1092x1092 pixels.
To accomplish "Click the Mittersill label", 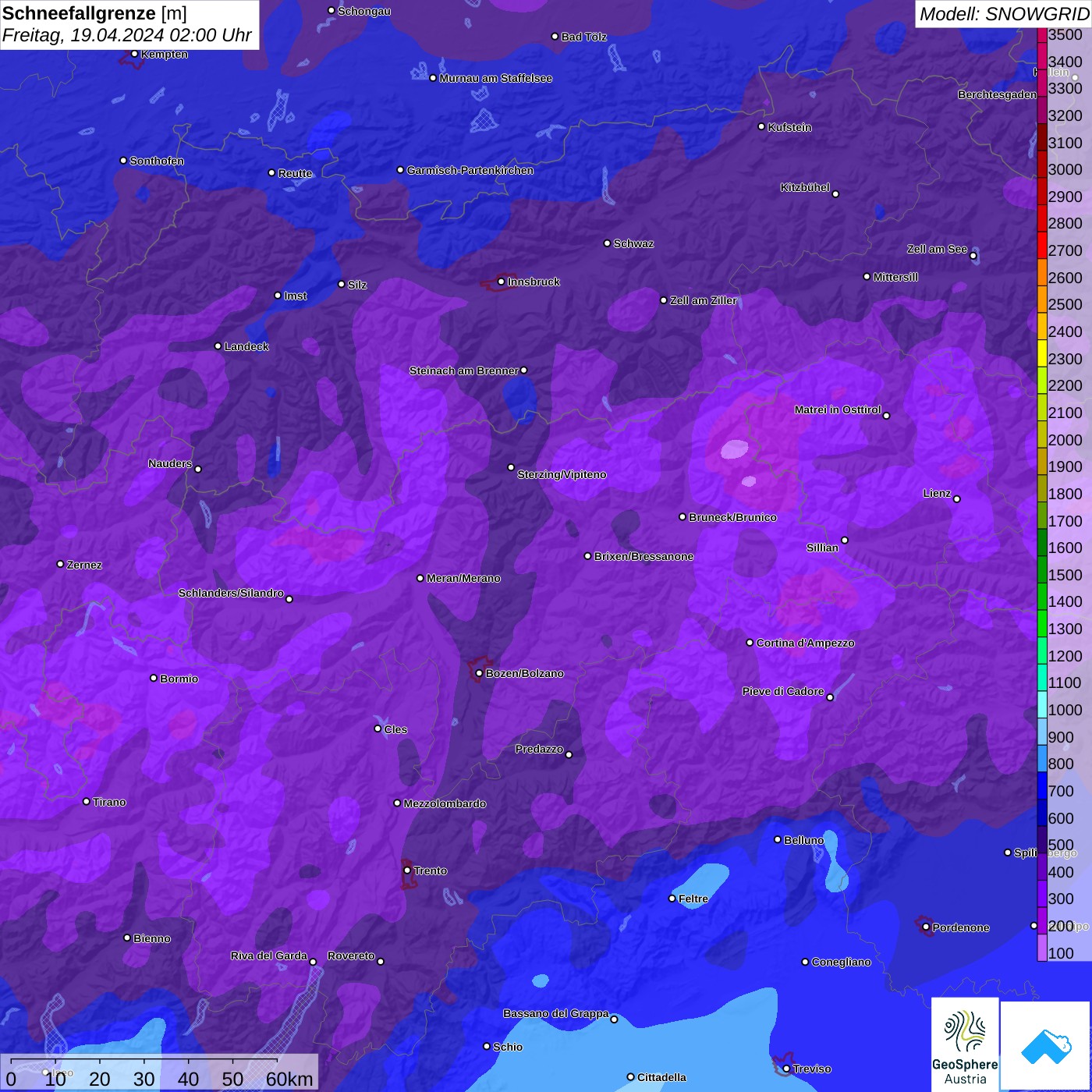I will (x=895, y=277).
